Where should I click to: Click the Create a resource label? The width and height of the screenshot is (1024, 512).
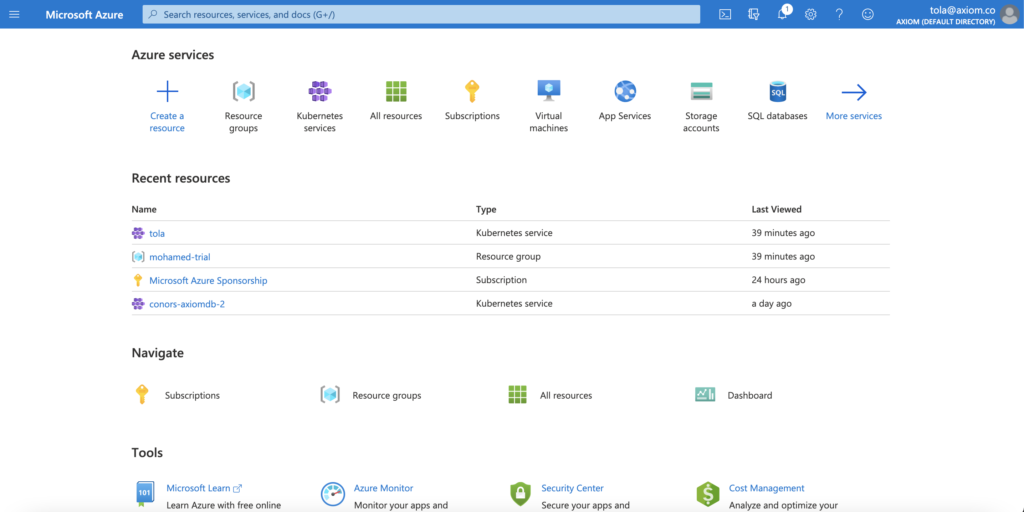[167, 122]
